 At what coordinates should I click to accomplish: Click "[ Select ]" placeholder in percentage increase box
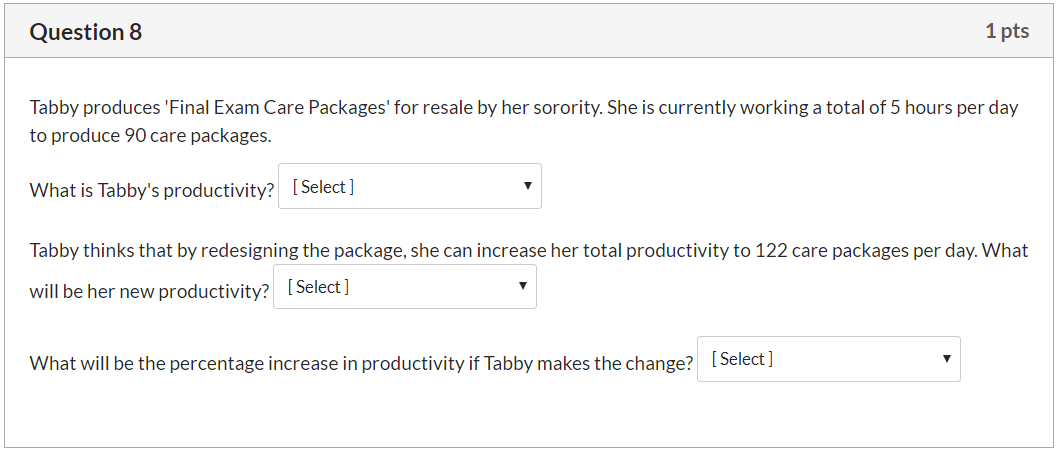[x=742, y=359]
